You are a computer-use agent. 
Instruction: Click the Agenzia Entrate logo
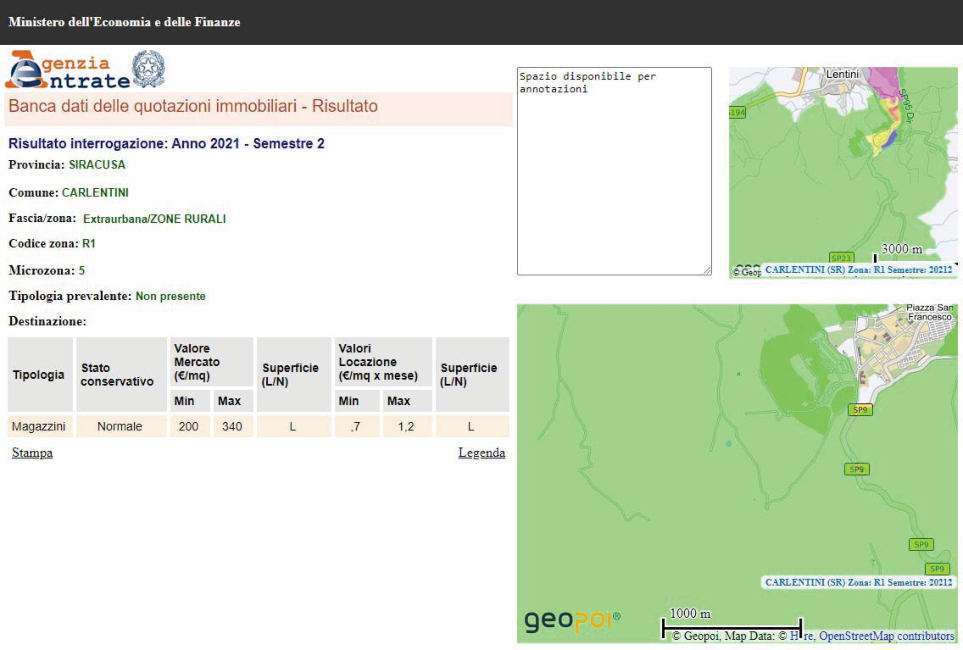coord(68,70)
